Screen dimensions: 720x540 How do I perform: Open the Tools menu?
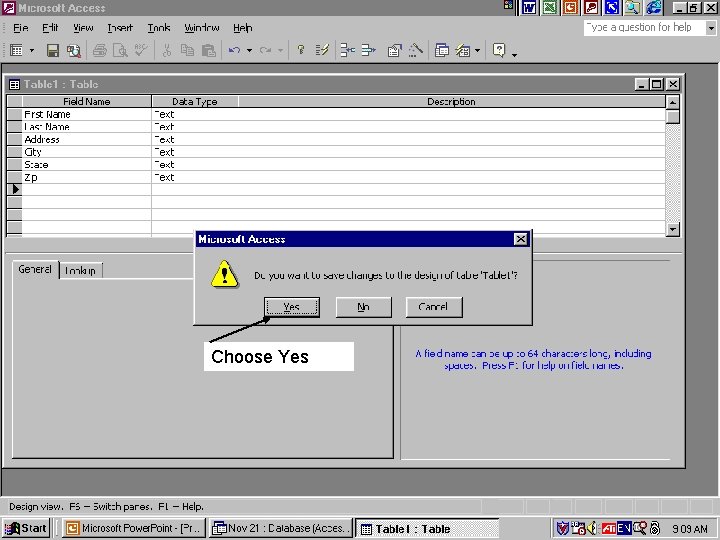tap(159, 28)
